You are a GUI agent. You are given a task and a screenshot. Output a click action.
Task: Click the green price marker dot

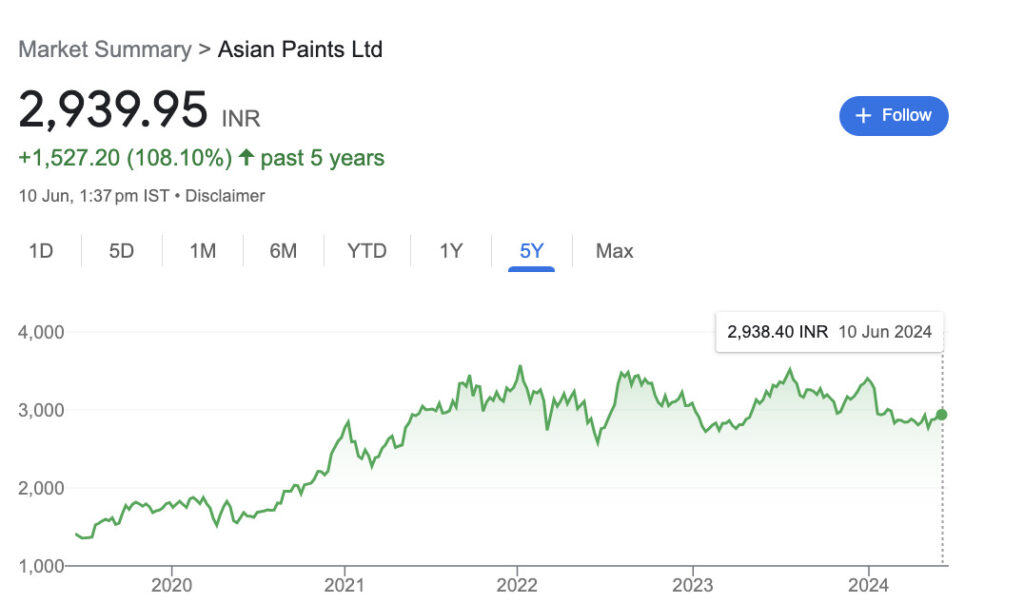click(941, 412)
